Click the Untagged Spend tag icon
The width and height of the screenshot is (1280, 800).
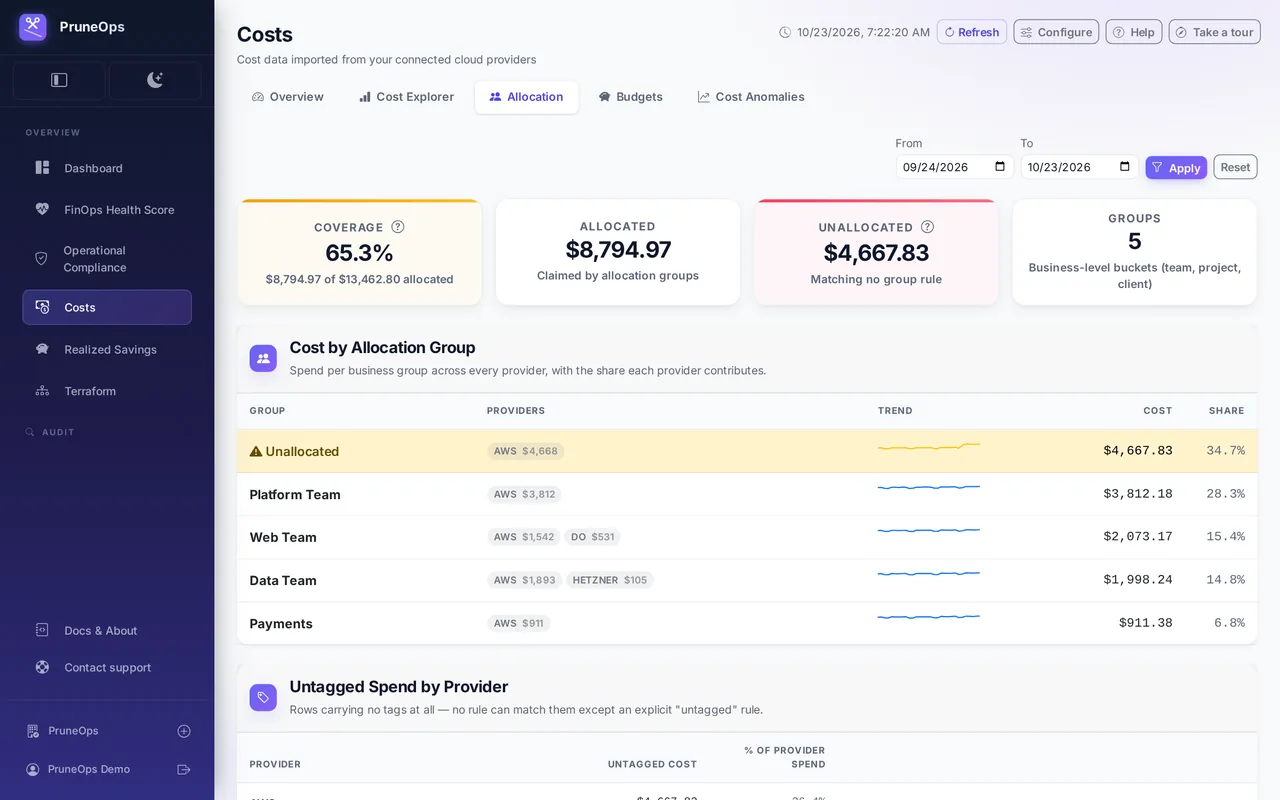point(263,697)
